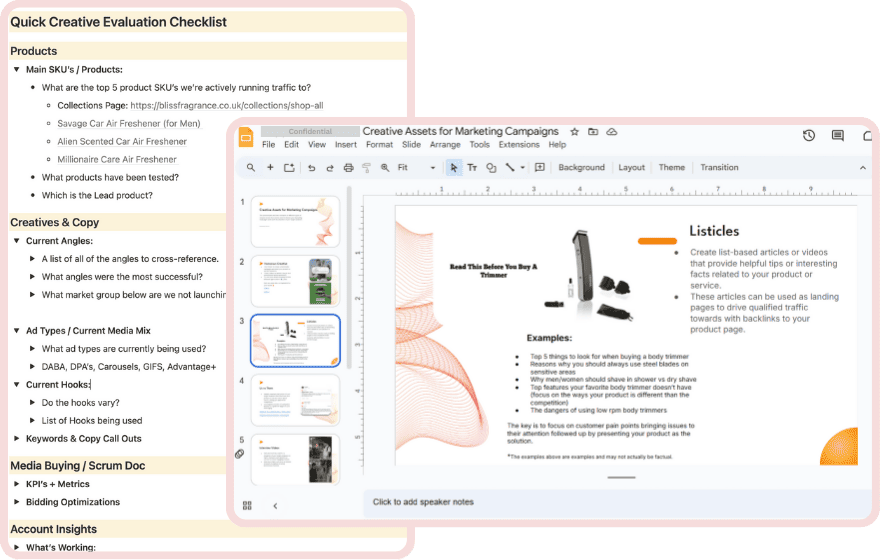This screenshot has height=560, width=880.
Task: Select slide 2 thumbnail
Action: click(x=295, y=281)
